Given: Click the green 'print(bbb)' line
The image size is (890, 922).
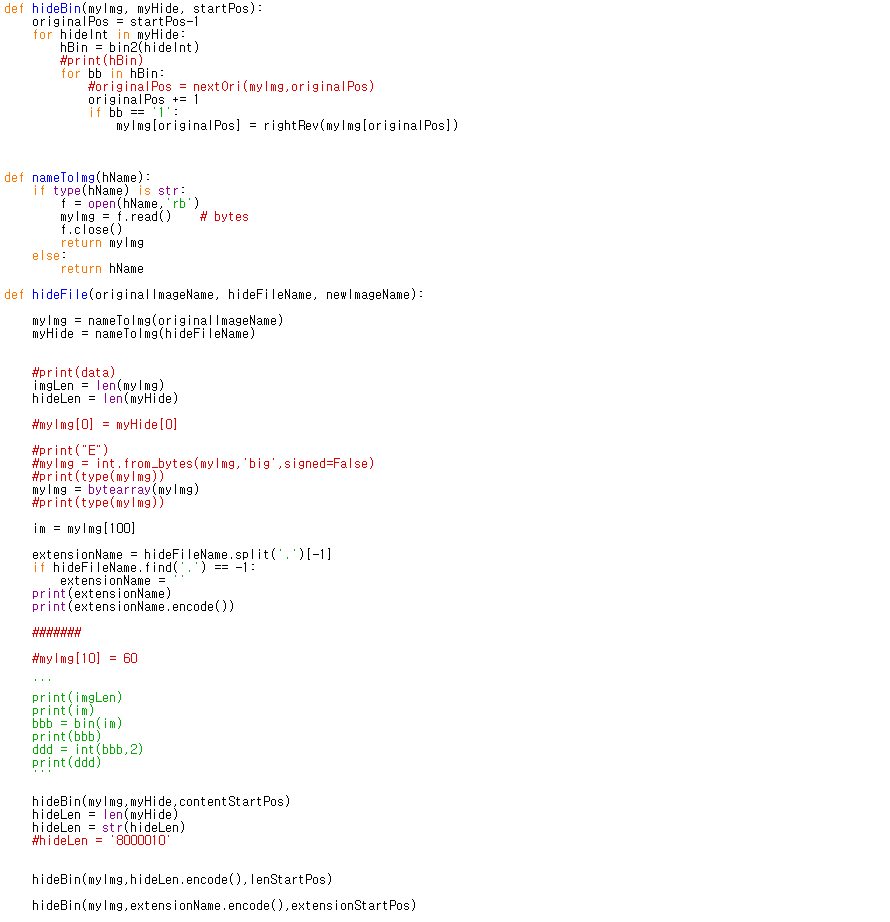Looking at the screenshot, I should (x=66, y=736).
